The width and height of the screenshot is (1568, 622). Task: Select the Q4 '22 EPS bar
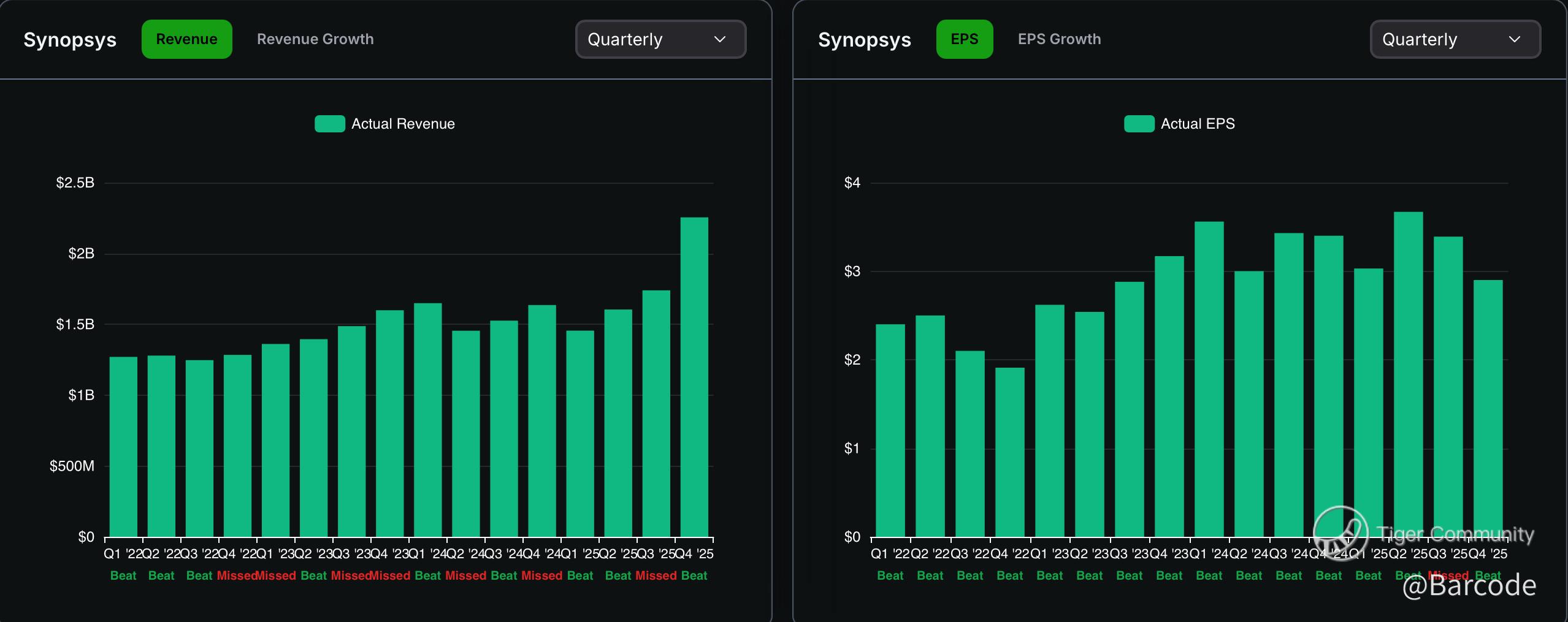pos(1010,452)
